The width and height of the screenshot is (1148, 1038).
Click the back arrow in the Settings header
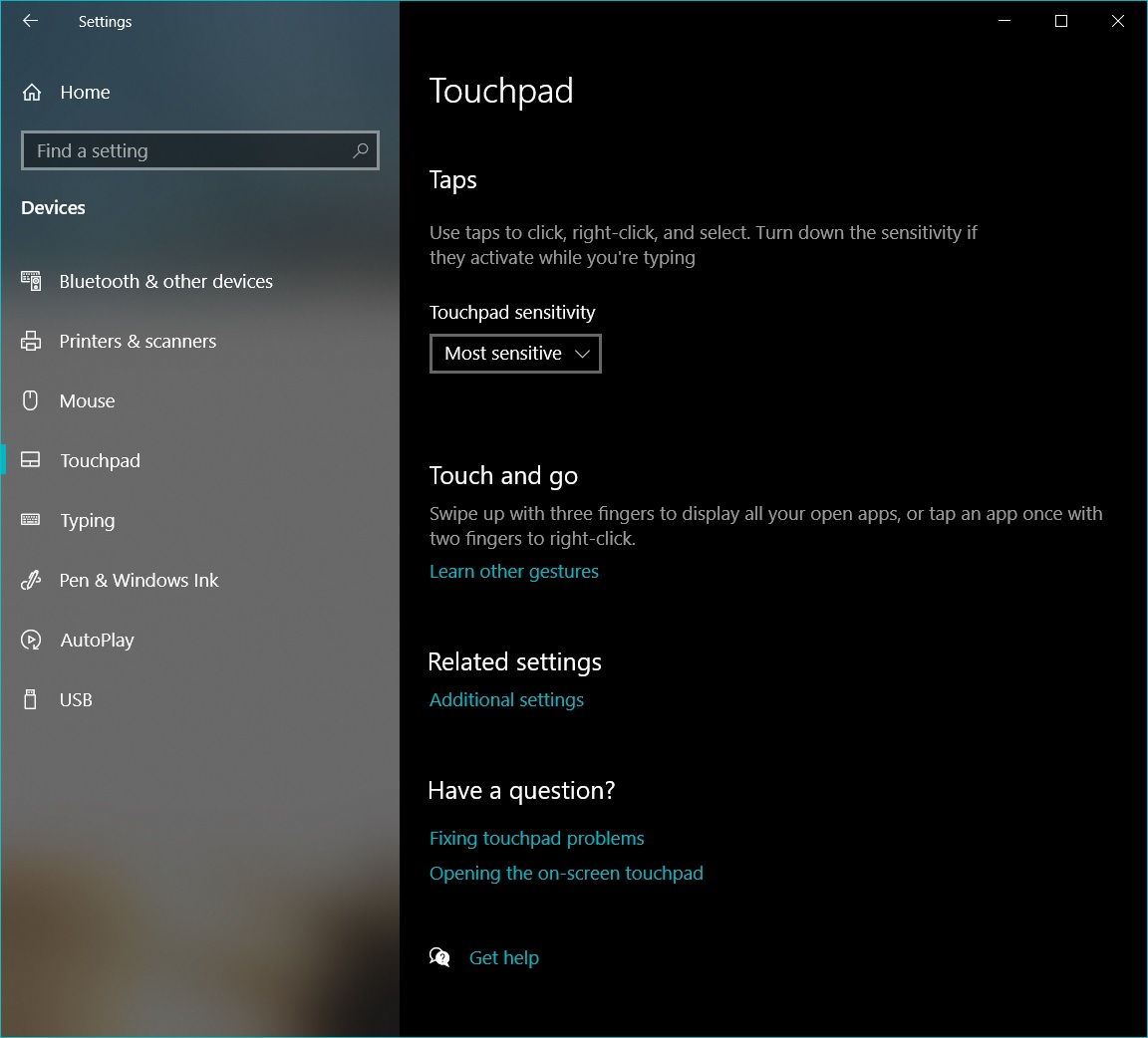30,21
